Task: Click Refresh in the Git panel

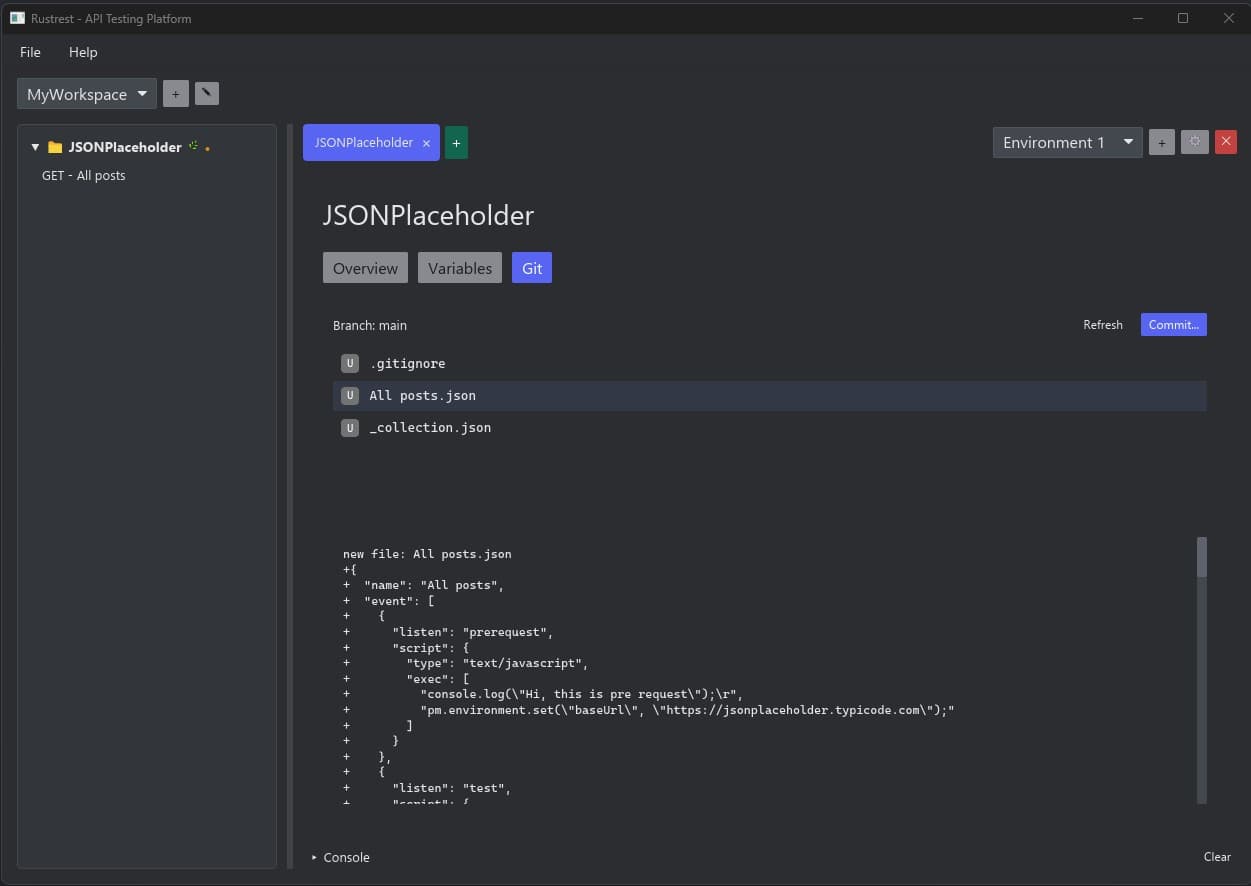Action: point(1103,325)
